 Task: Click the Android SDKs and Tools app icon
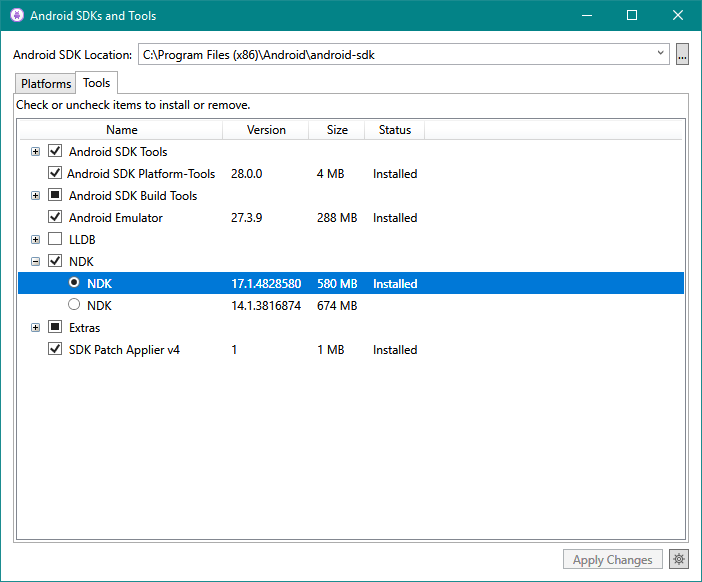click(17, 15)
